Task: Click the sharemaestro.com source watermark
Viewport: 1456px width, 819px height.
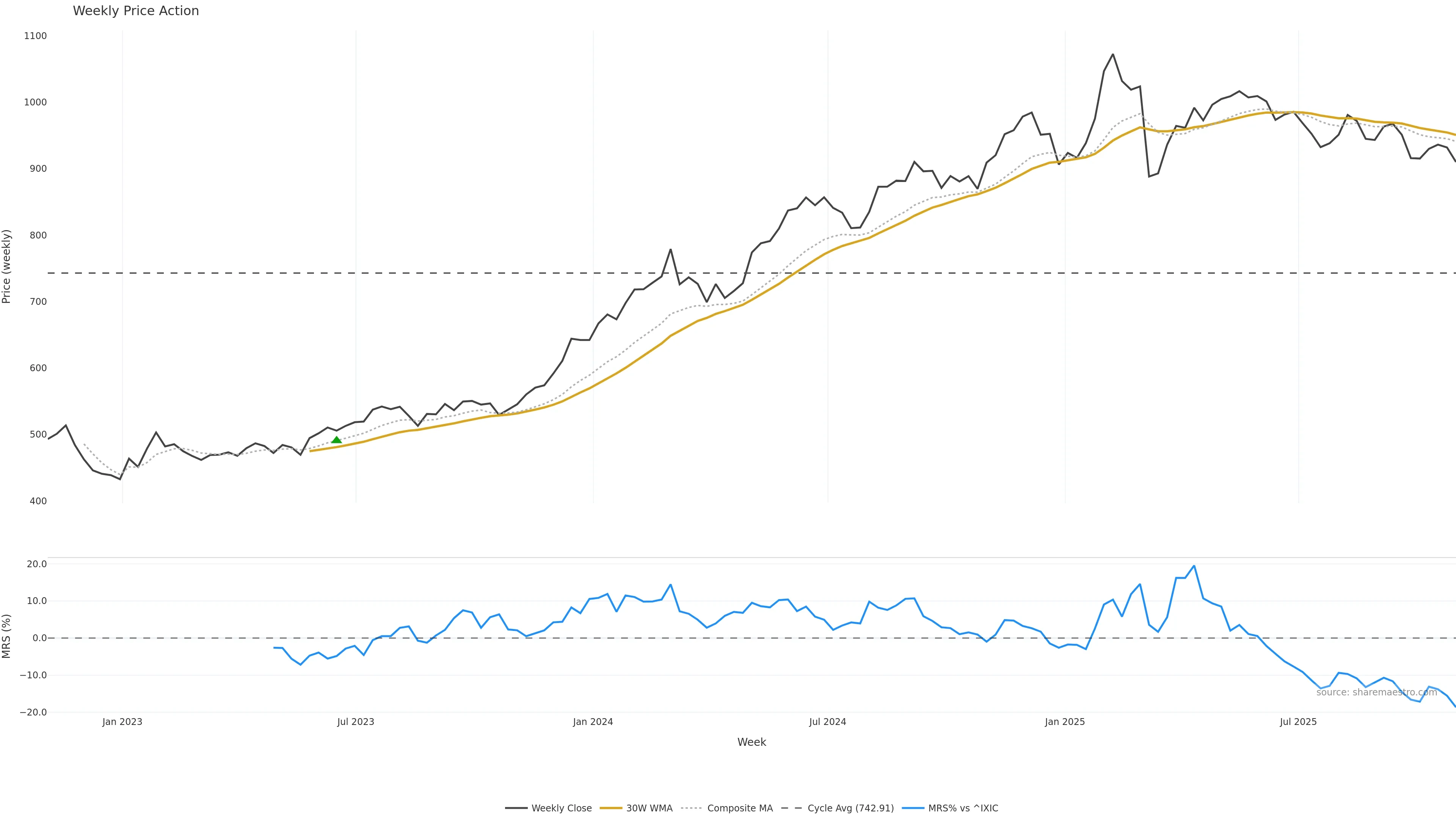Action: (1376, 692)
